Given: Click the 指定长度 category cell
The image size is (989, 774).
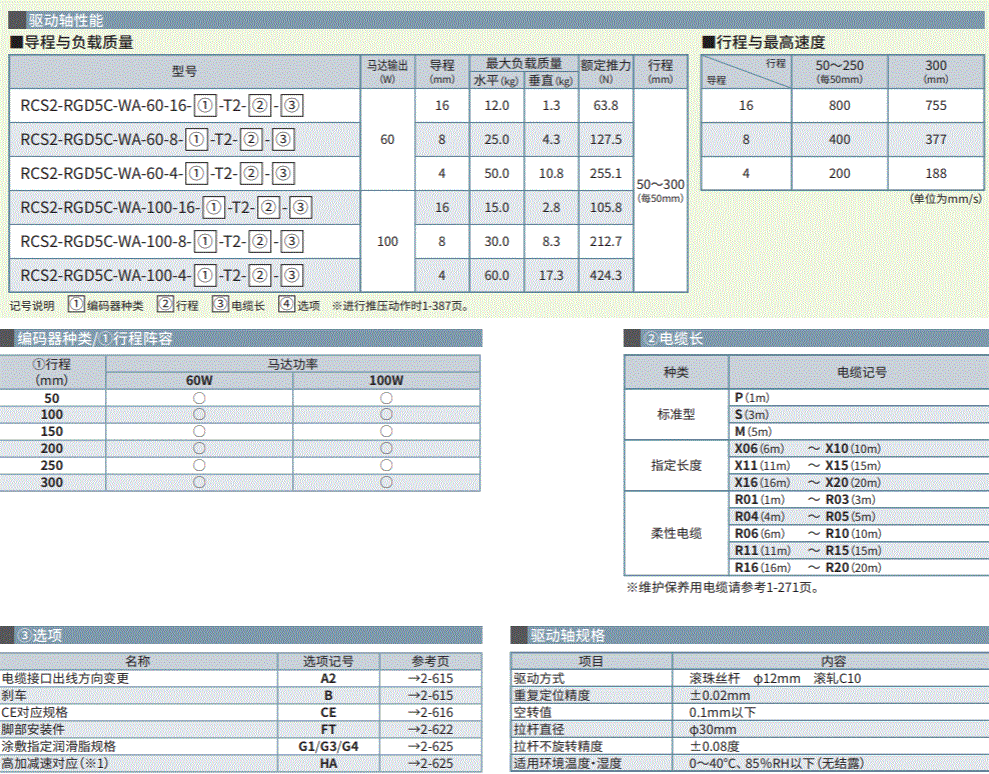Looking at the screenshot, I should point(676,466).
